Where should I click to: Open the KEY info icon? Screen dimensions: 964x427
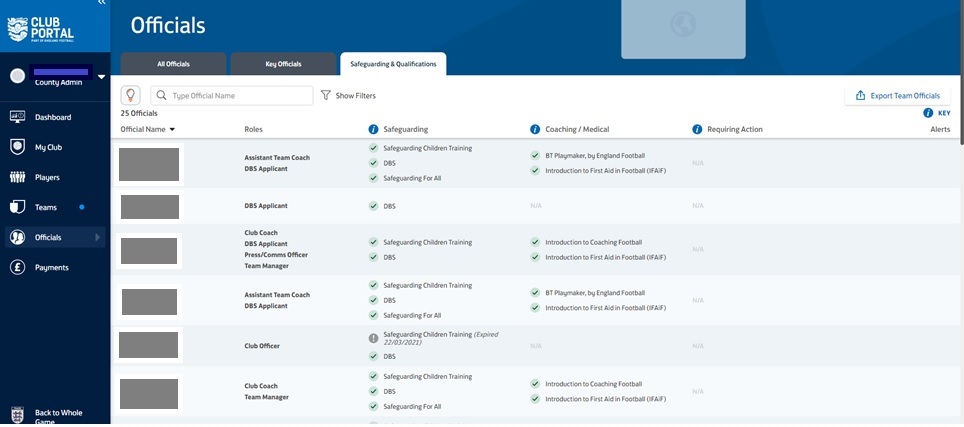point(928,113)
